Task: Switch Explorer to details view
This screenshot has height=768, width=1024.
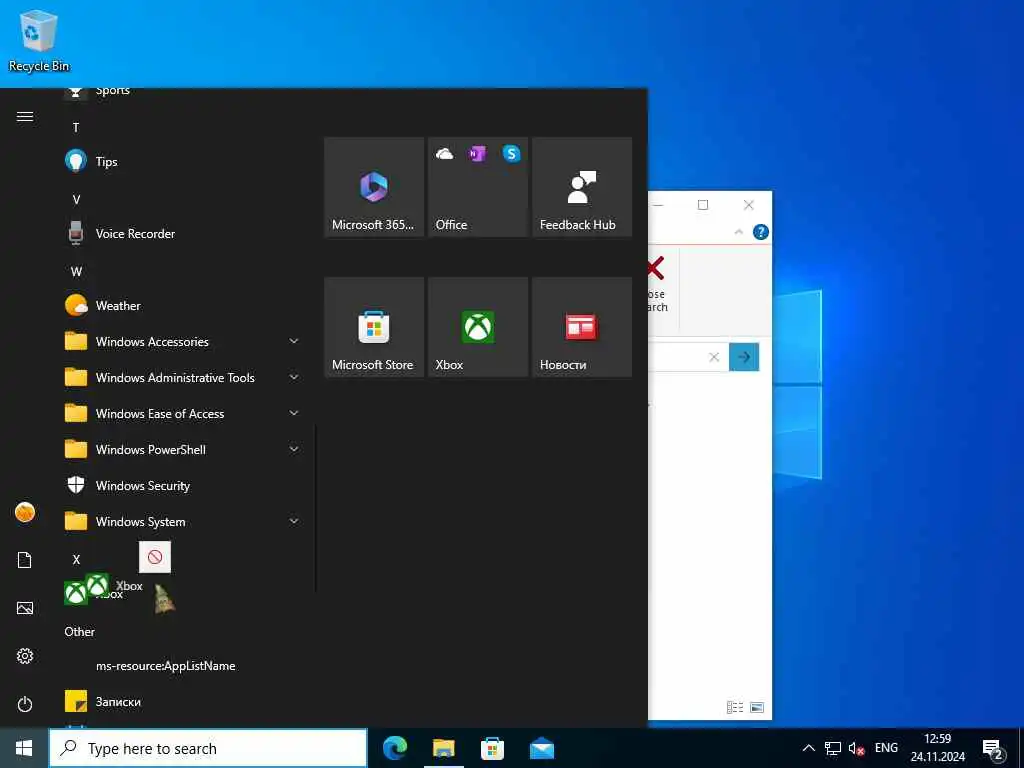Action: coord(735,707)
